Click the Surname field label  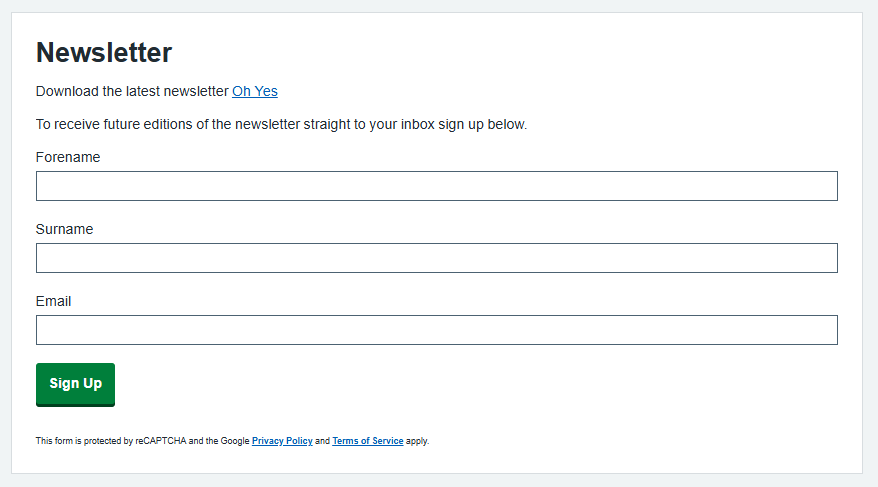point(64,229)
